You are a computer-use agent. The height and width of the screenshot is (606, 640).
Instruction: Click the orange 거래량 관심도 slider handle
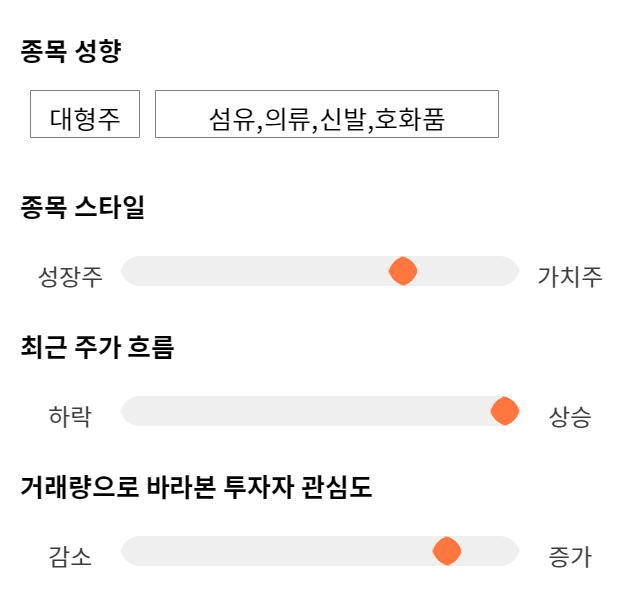(x=446, y=551)
